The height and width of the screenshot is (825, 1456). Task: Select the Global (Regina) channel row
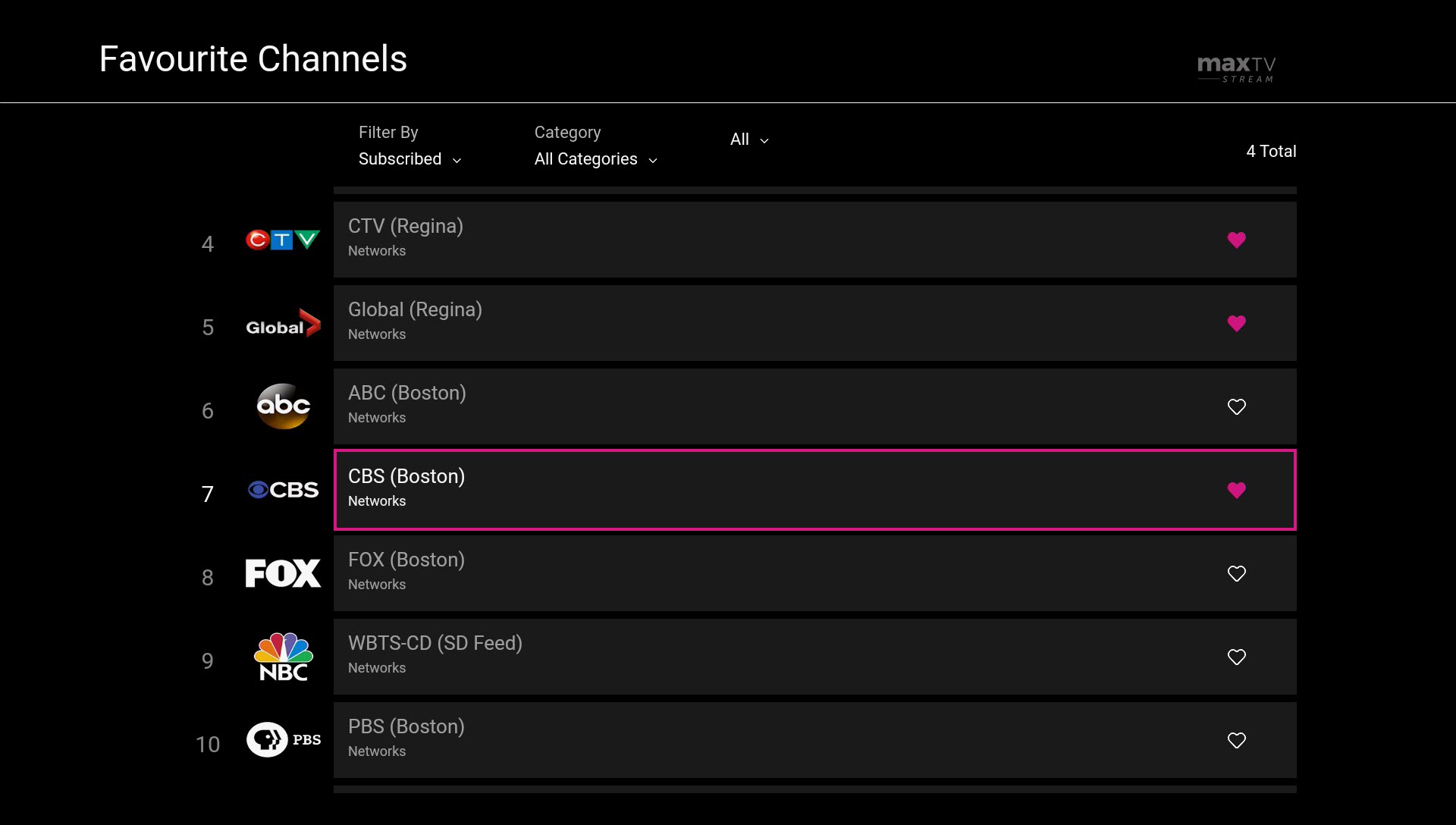814,323
